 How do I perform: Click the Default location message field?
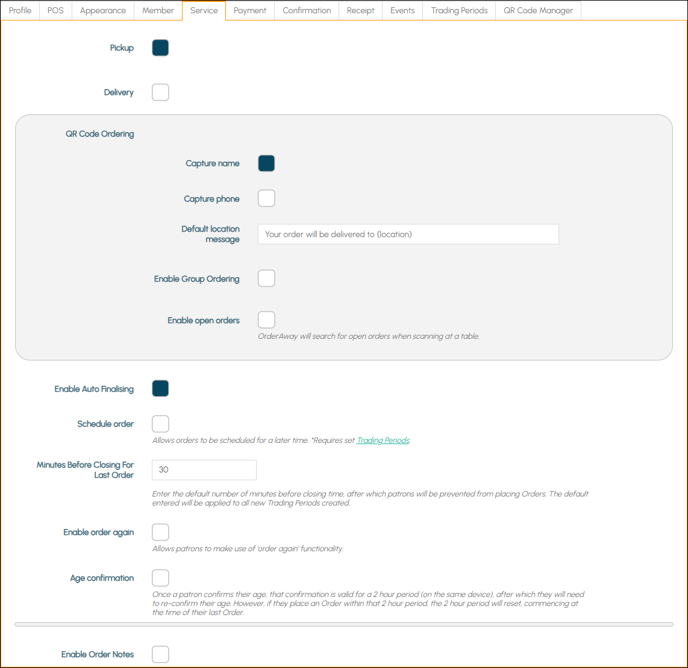[x=408, y=234]
